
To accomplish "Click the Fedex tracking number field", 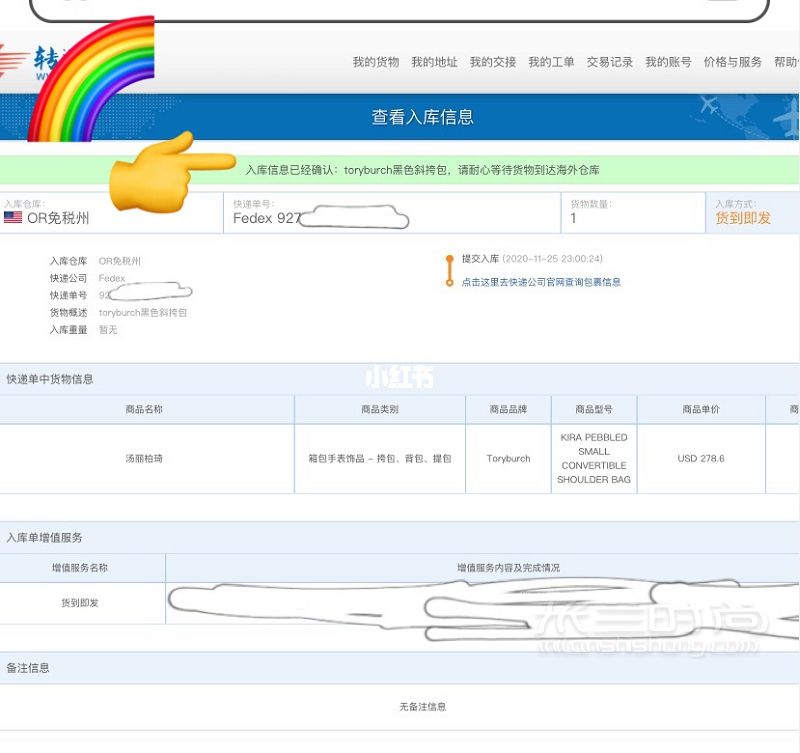I will 392,213.
